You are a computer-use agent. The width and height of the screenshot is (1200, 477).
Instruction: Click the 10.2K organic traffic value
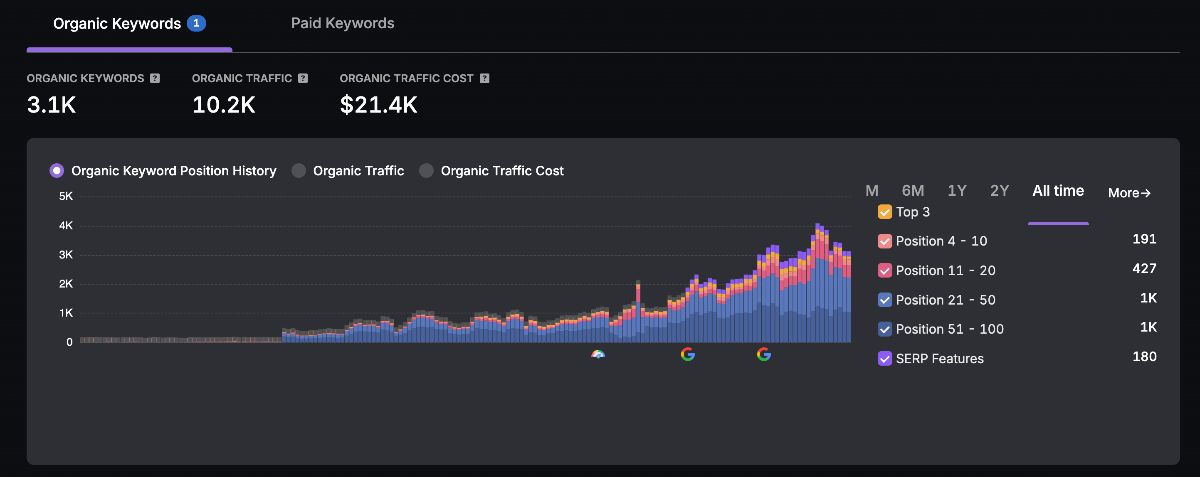tap(224, 104)
